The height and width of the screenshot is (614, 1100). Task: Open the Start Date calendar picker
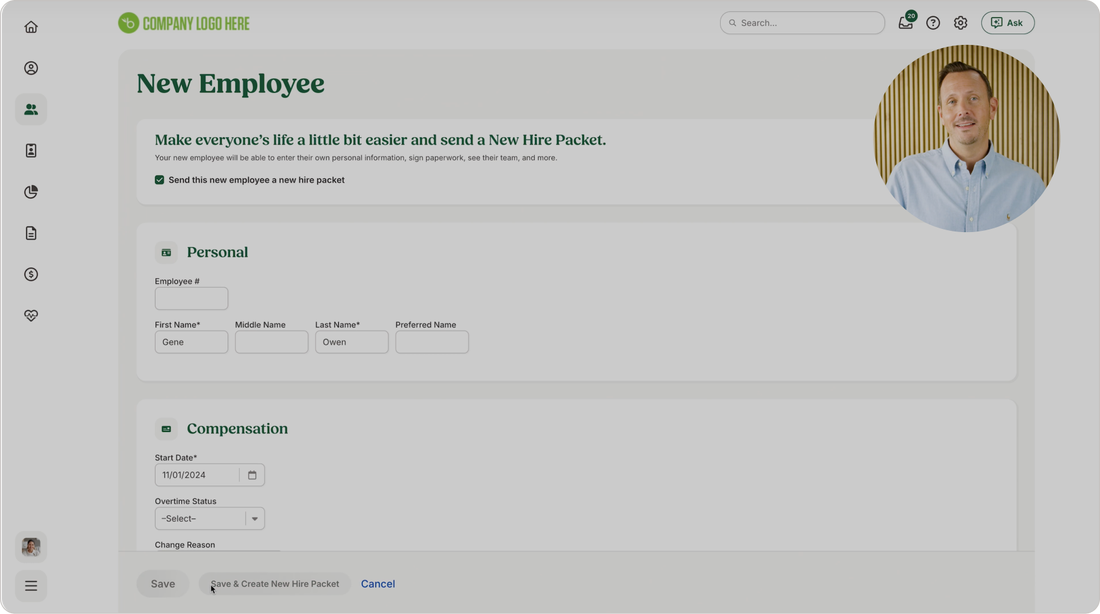252,475
